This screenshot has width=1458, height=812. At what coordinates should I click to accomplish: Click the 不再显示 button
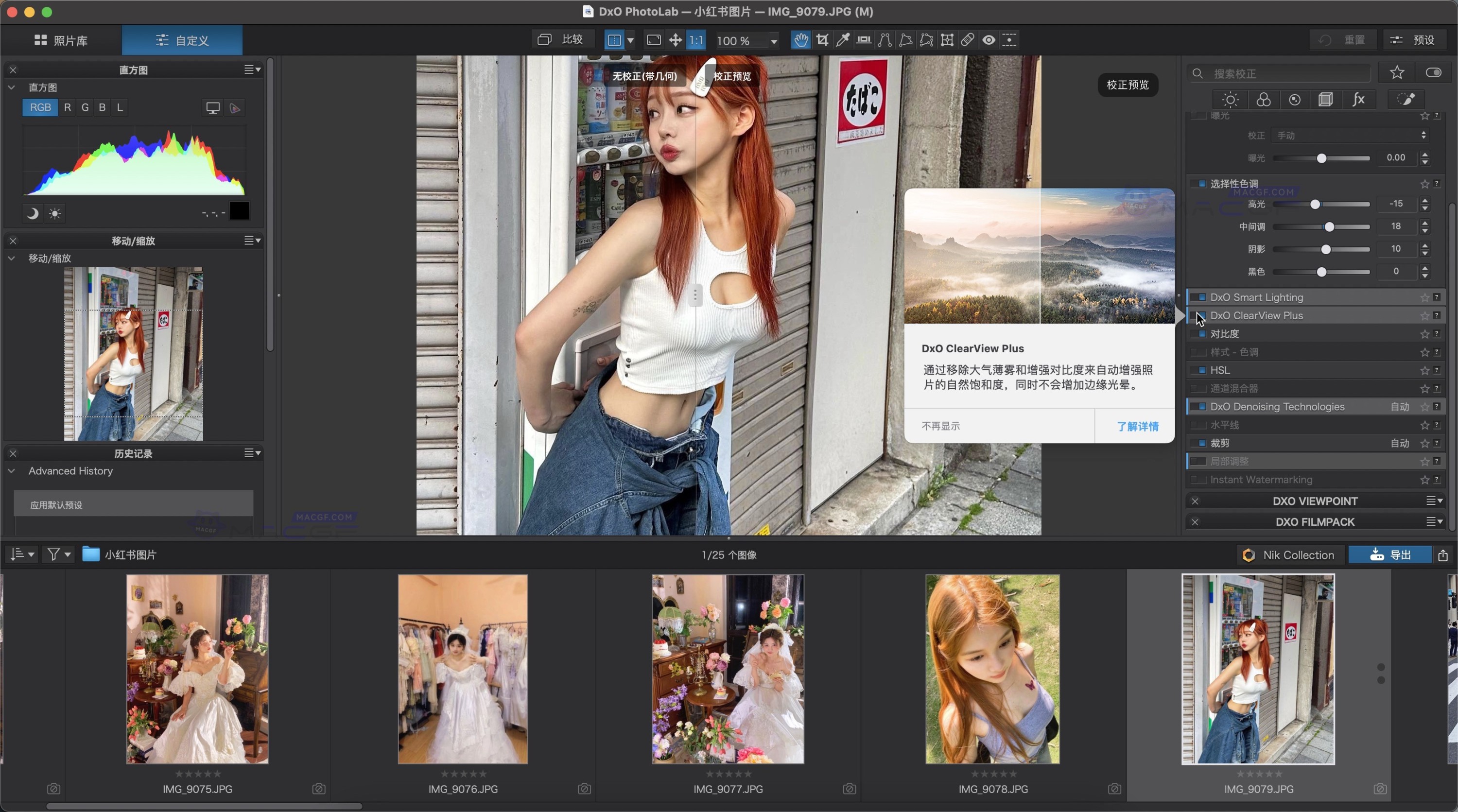pos(940,426)
